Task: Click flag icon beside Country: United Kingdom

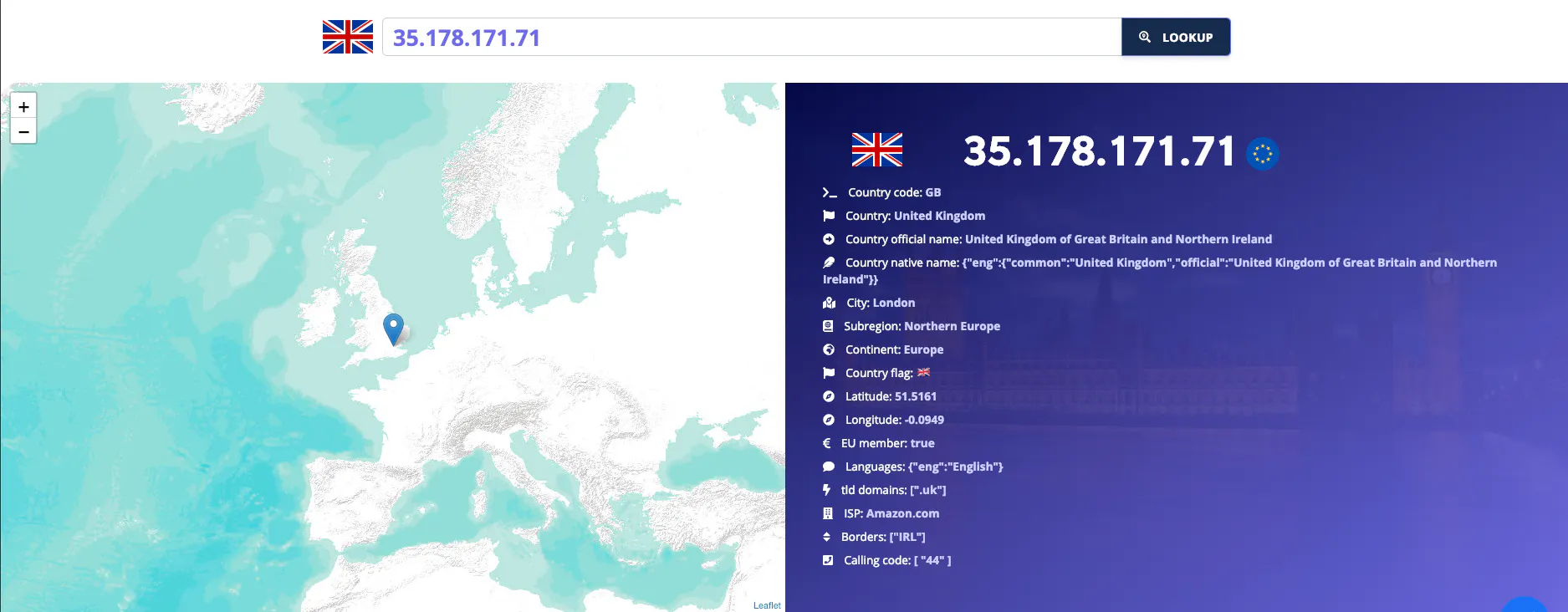Action: click(x=829, y=216)
